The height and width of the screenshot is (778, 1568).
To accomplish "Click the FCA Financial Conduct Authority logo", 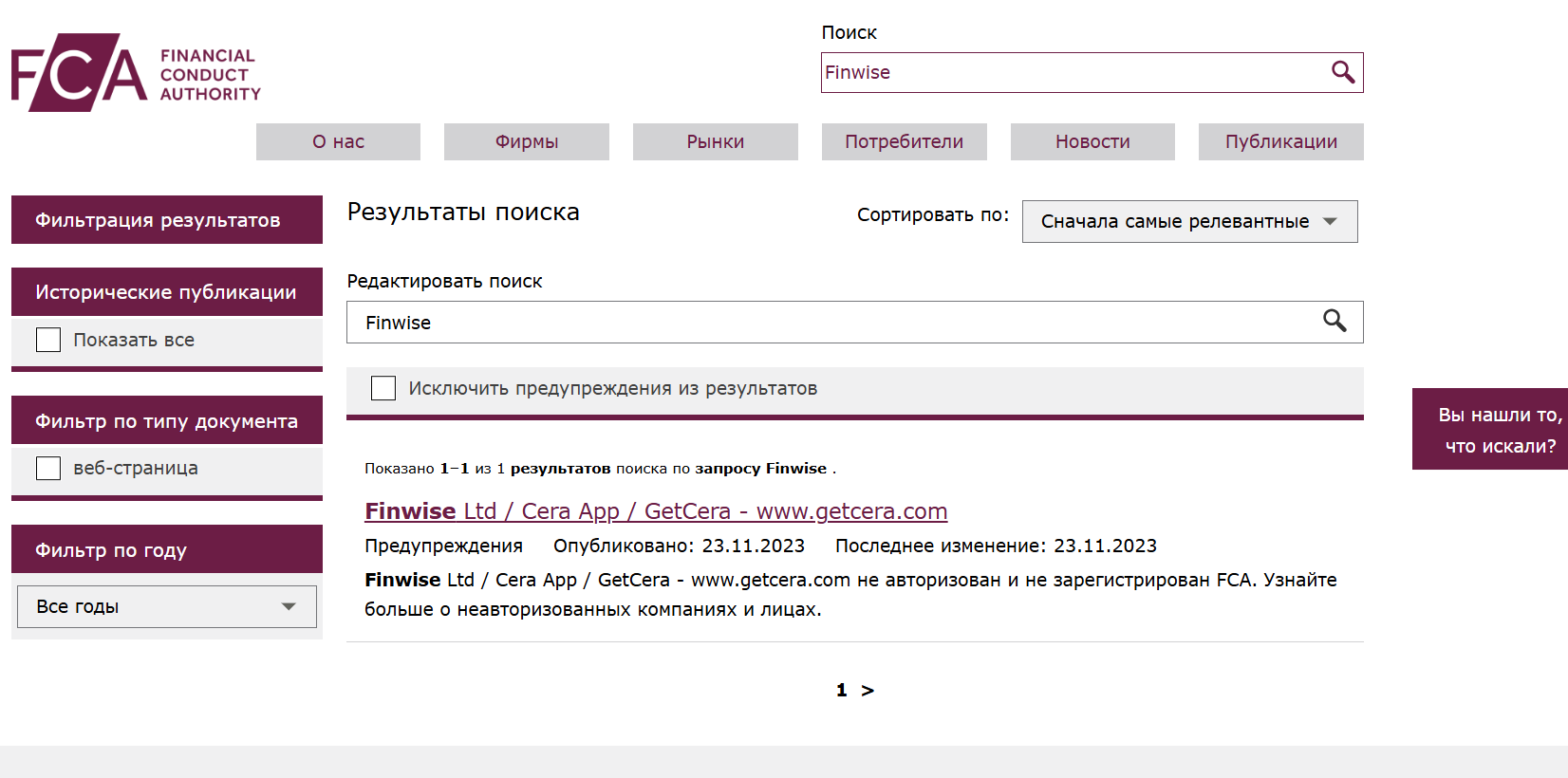I will coord(136,73).
